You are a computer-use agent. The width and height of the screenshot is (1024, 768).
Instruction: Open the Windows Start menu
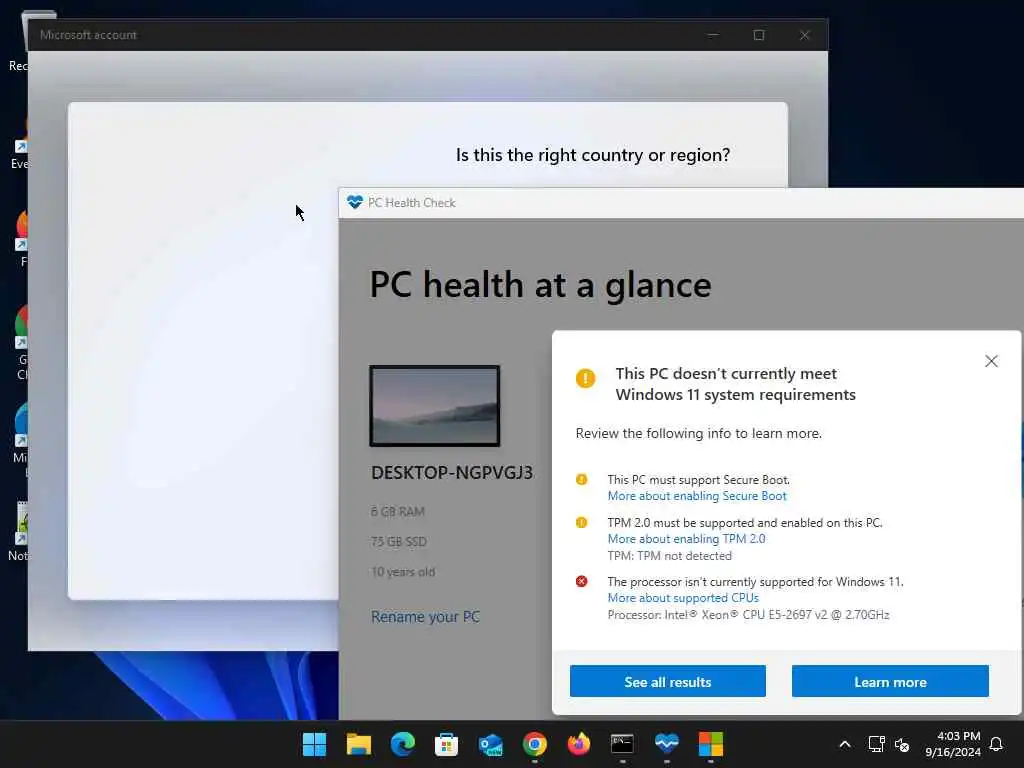coord(314,744)
